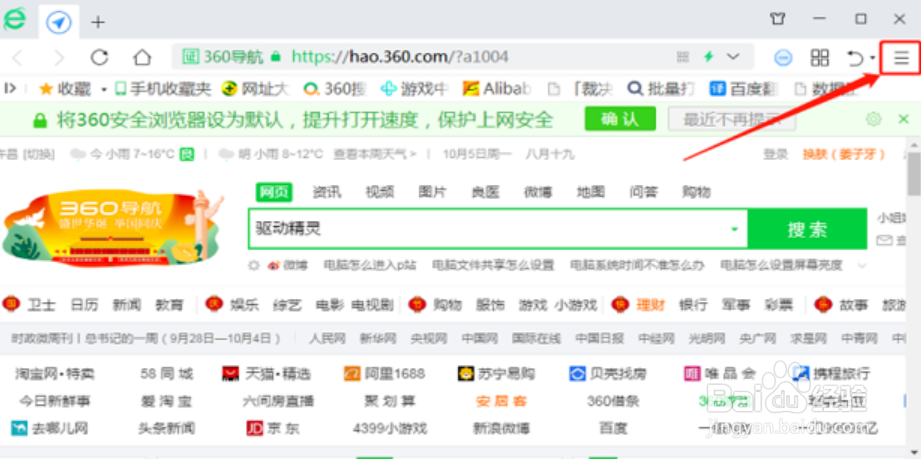
Task: Toggle the bookmarks sidebar expander icon
Action: tap(10, 88)
